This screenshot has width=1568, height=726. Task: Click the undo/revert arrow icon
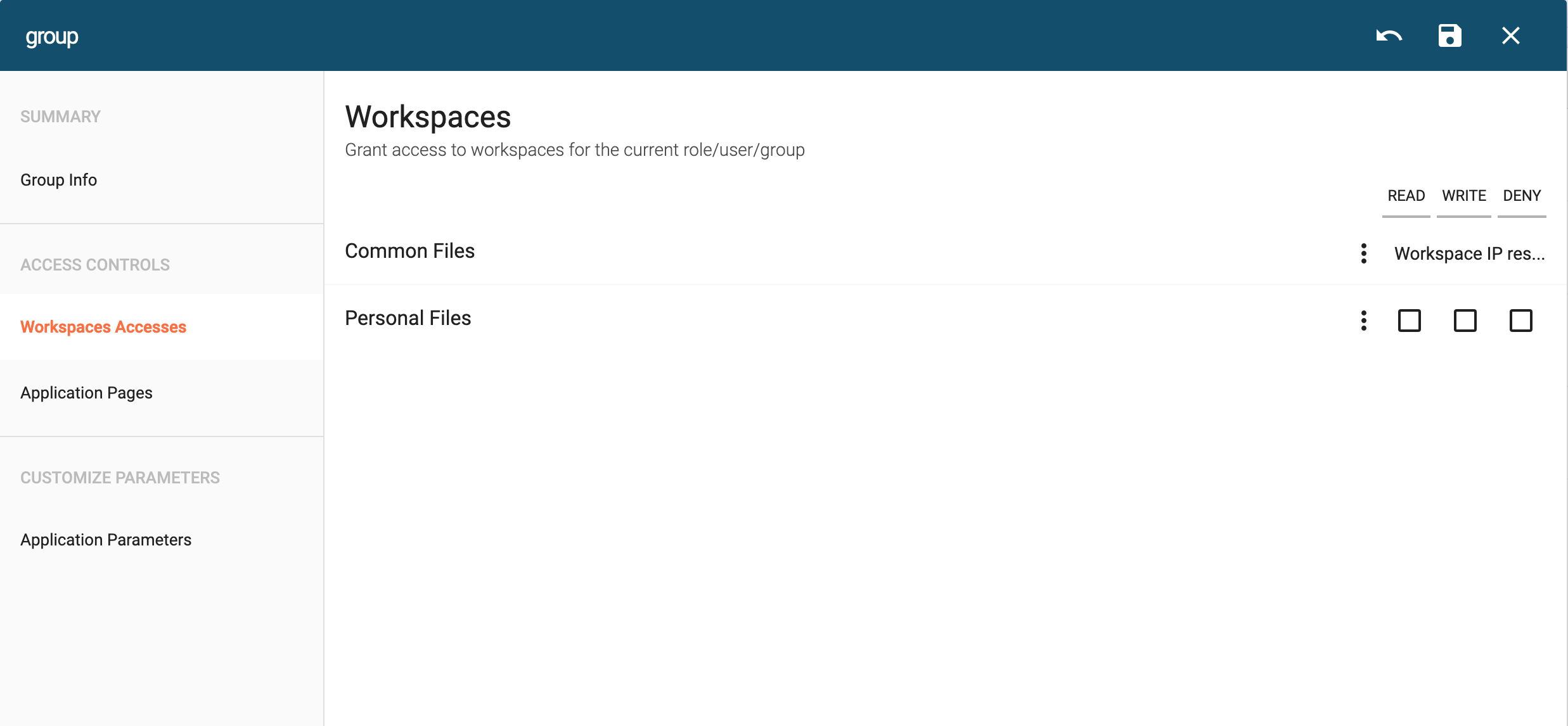(x=1389, y=36)
